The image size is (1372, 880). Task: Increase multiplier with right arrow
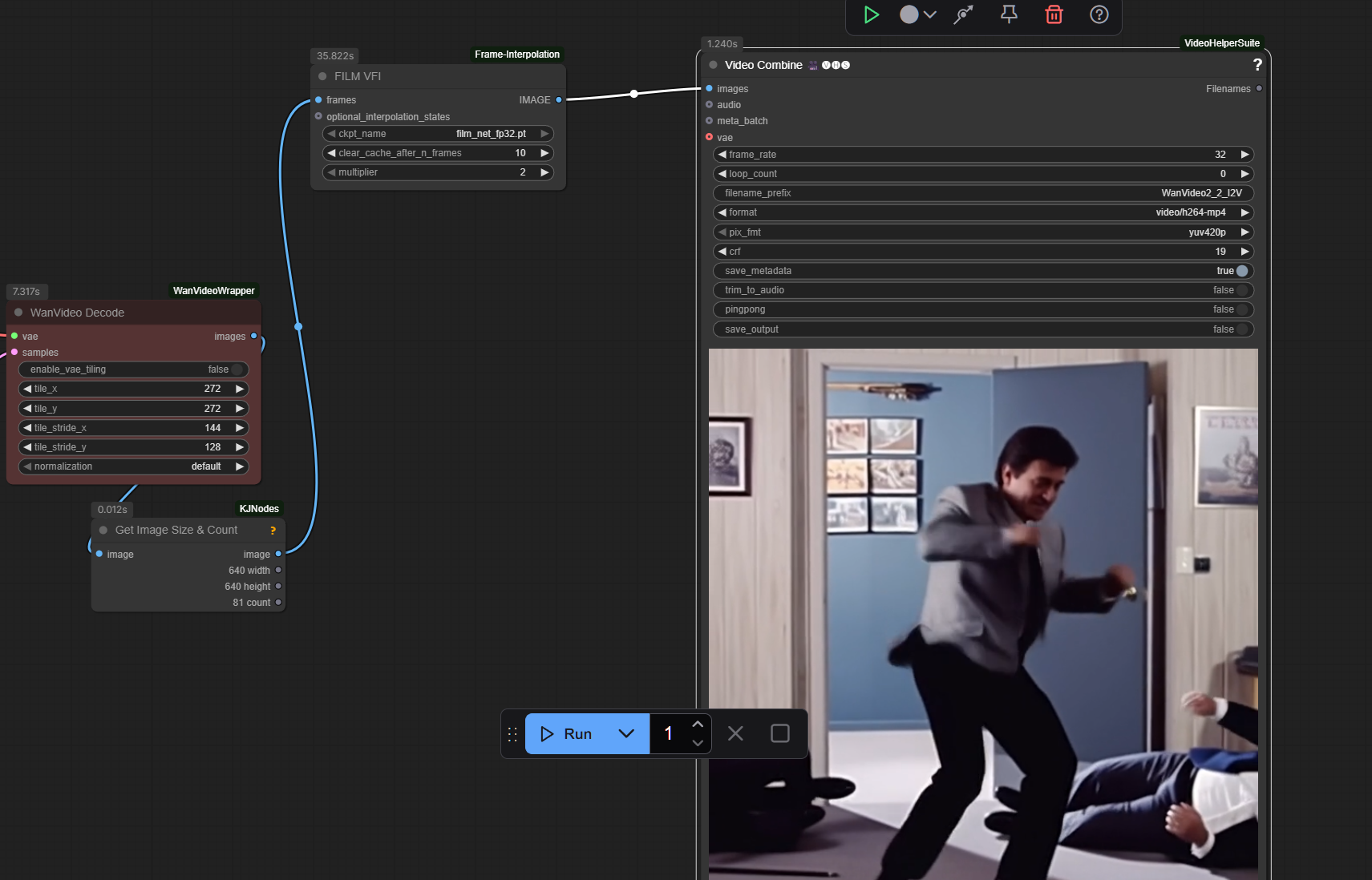point(544,172)
